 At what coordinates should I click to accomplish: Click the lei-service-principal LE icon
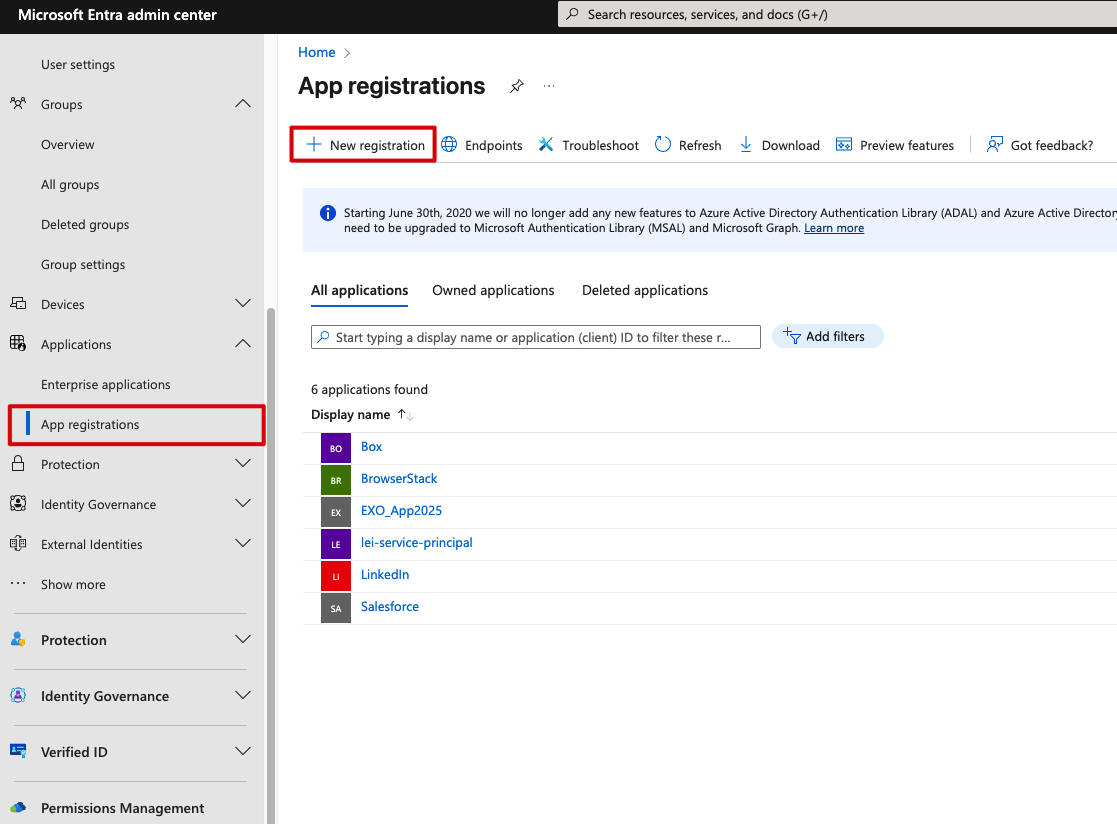click(336, 544)
